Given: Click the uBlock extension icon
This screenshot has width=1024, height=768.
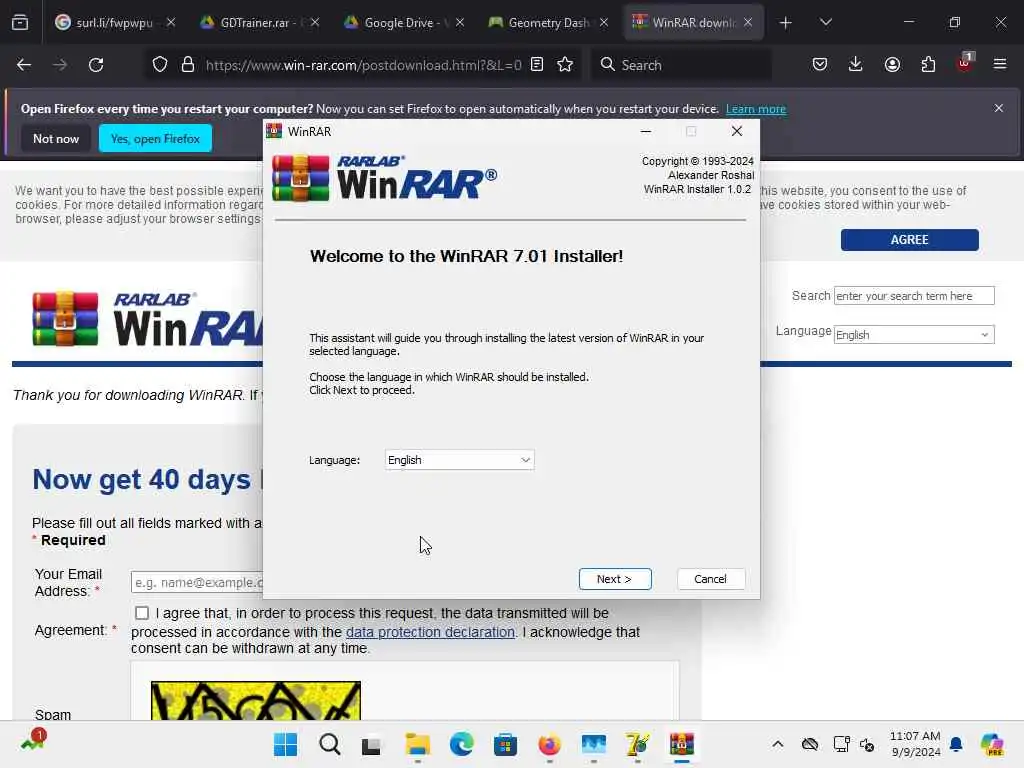Looking at the screenshot, I should pyautogui.click(x=965, y=63).
